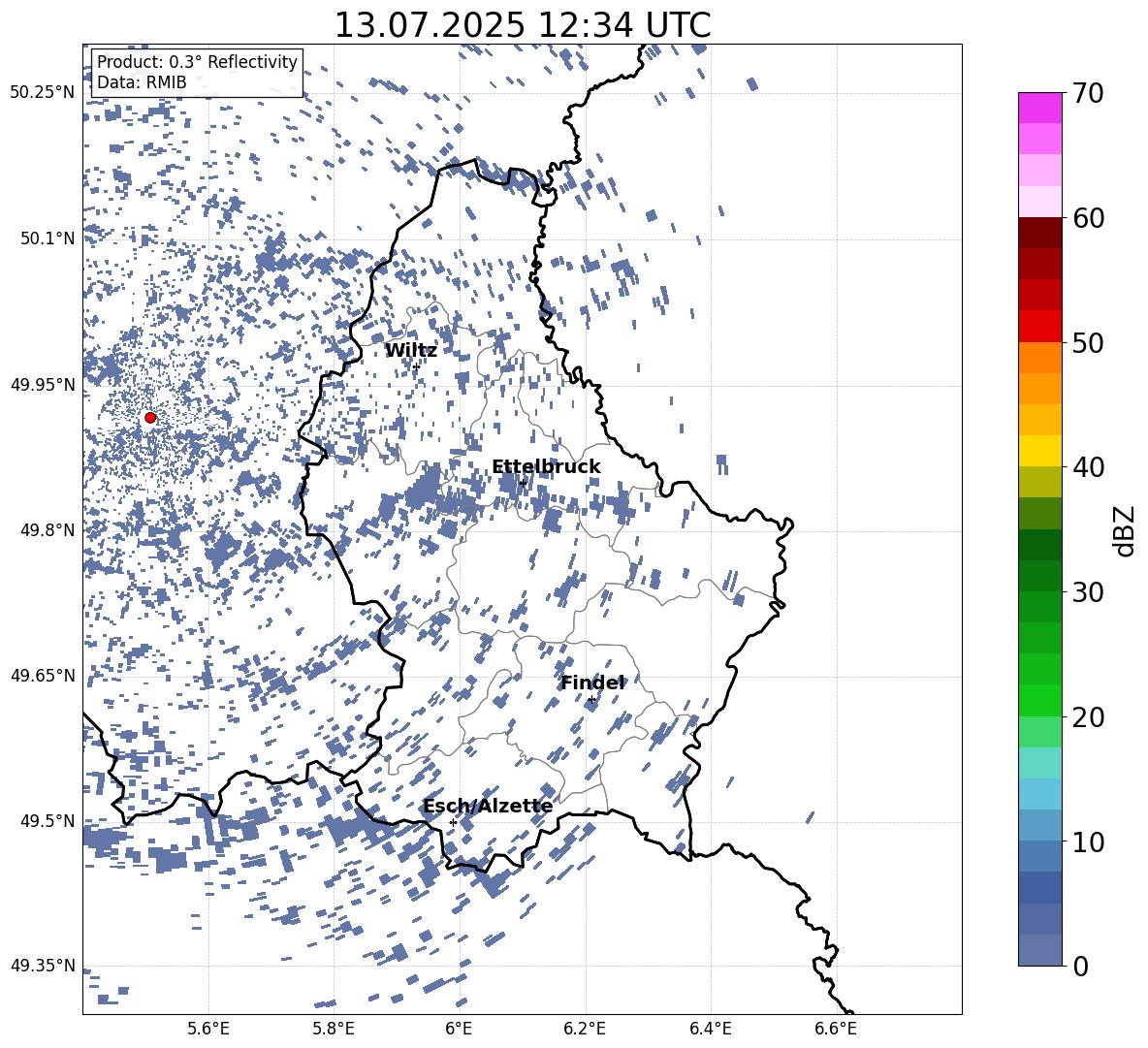
Task: Click the cross marker at Wiltz
Action: (416, 366)
